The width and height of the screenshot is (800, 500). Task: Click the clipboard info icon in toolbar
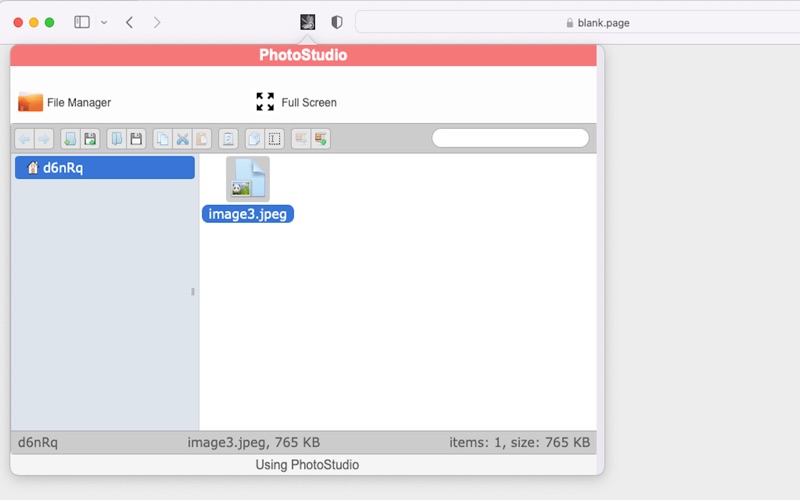[x=228, y=139]
